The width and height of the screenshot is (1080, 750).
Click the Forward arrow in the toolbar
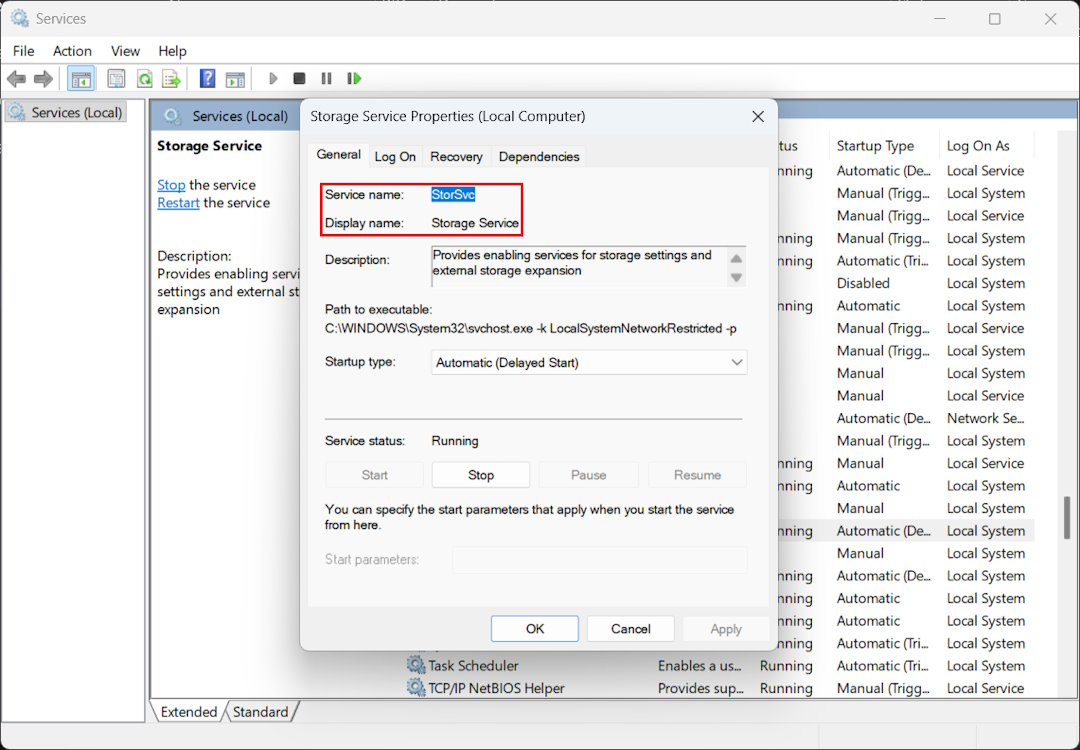click(43, 79)
